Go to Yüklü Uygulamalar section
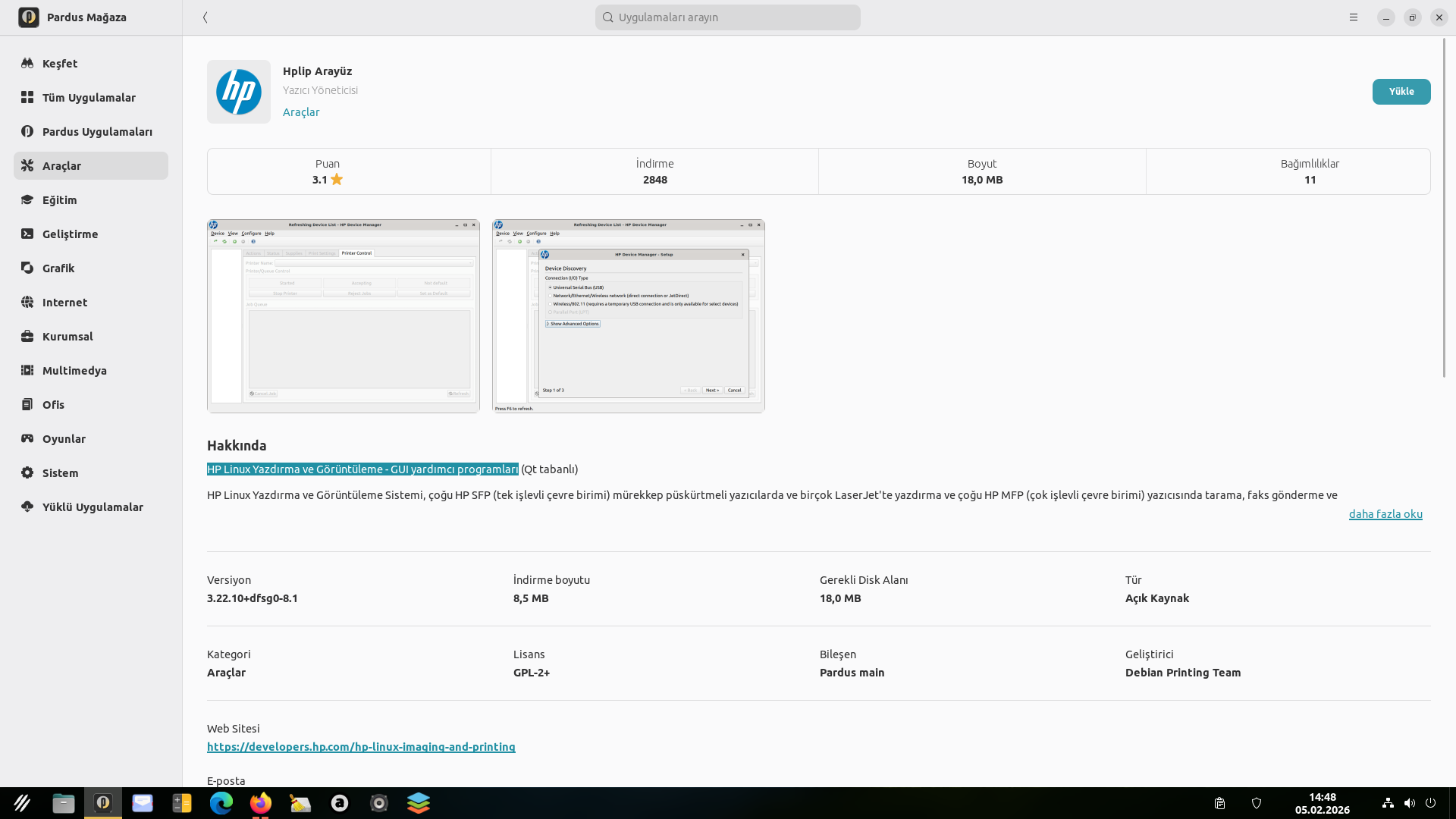 [x=93, y=507]
